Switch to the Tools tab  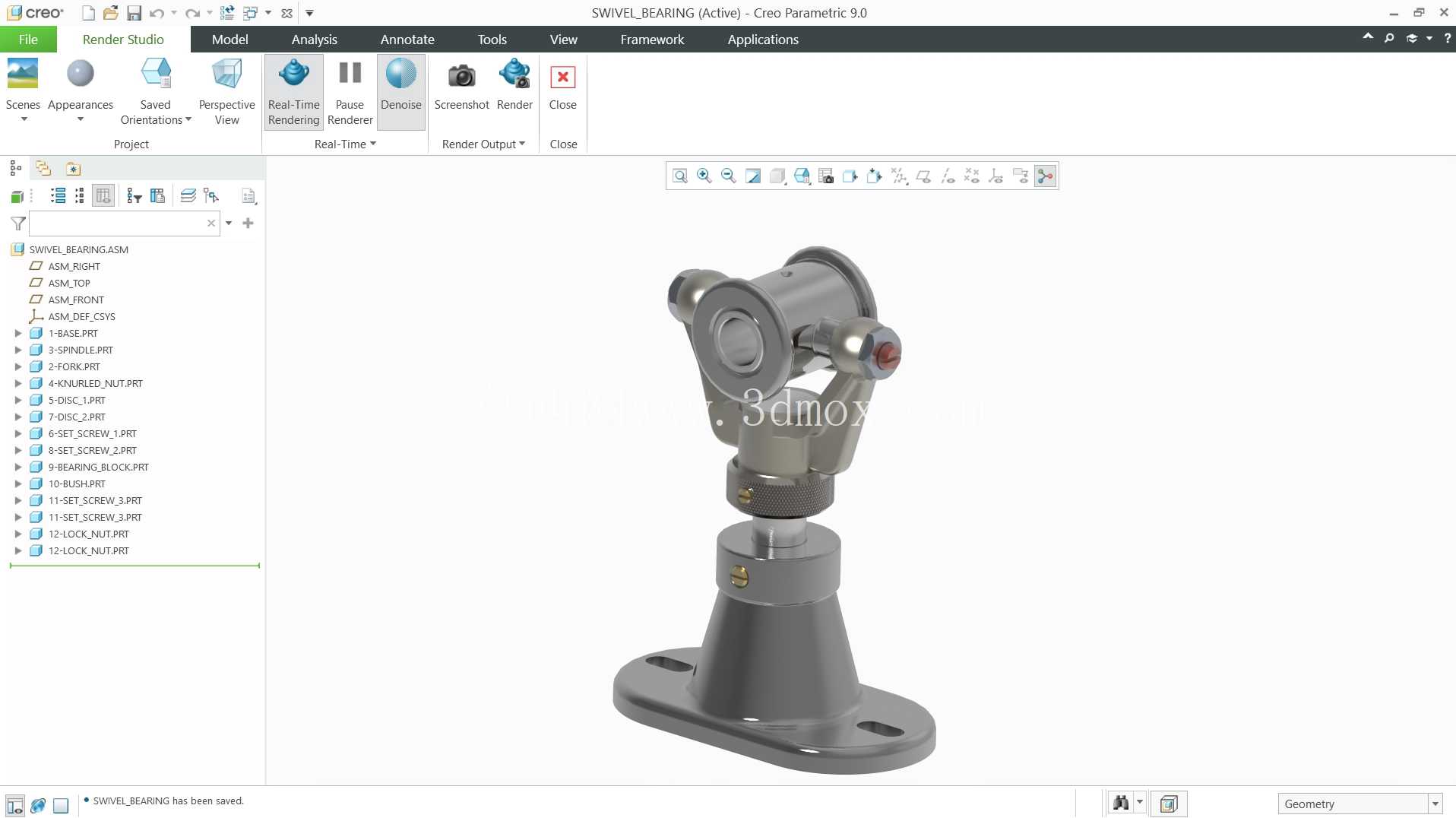(x=492, y=40)
